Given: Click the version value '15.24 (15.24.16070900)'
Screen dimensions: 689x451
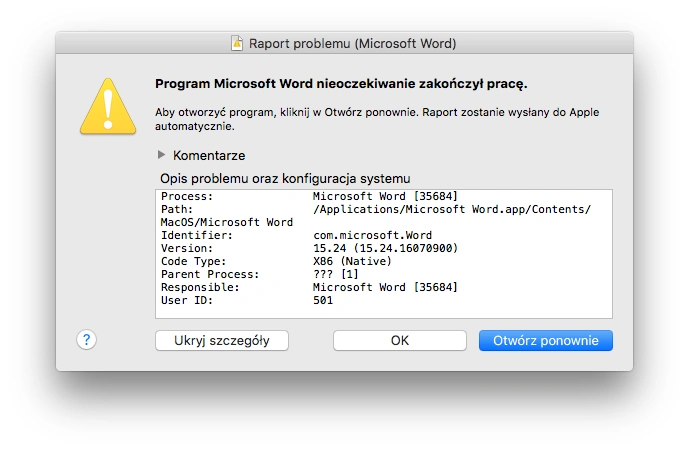Looking at the screenshot, I should (385, 248).
